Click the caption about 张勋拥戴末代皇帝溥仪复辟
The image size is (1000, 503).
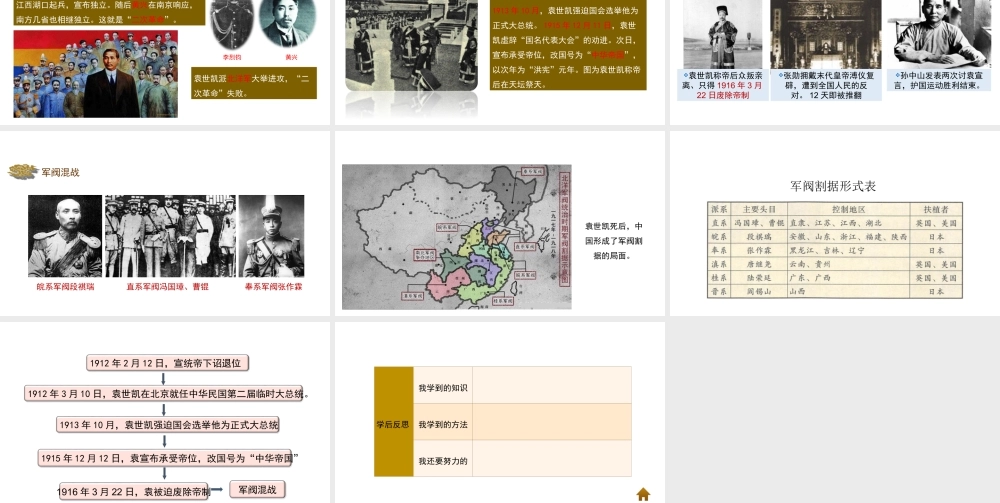coord(826,85)
